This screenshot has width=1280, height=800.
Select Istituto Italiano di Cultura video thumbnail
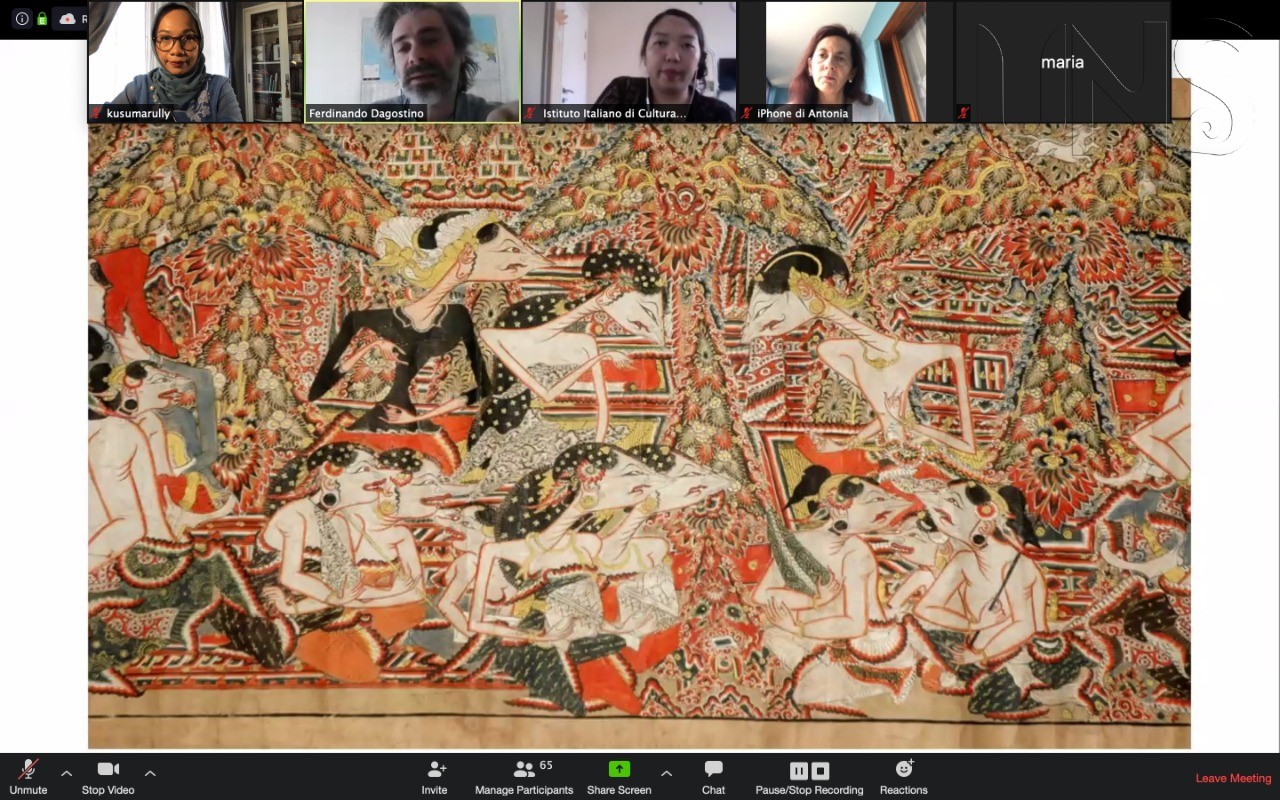tap(629, 61)
